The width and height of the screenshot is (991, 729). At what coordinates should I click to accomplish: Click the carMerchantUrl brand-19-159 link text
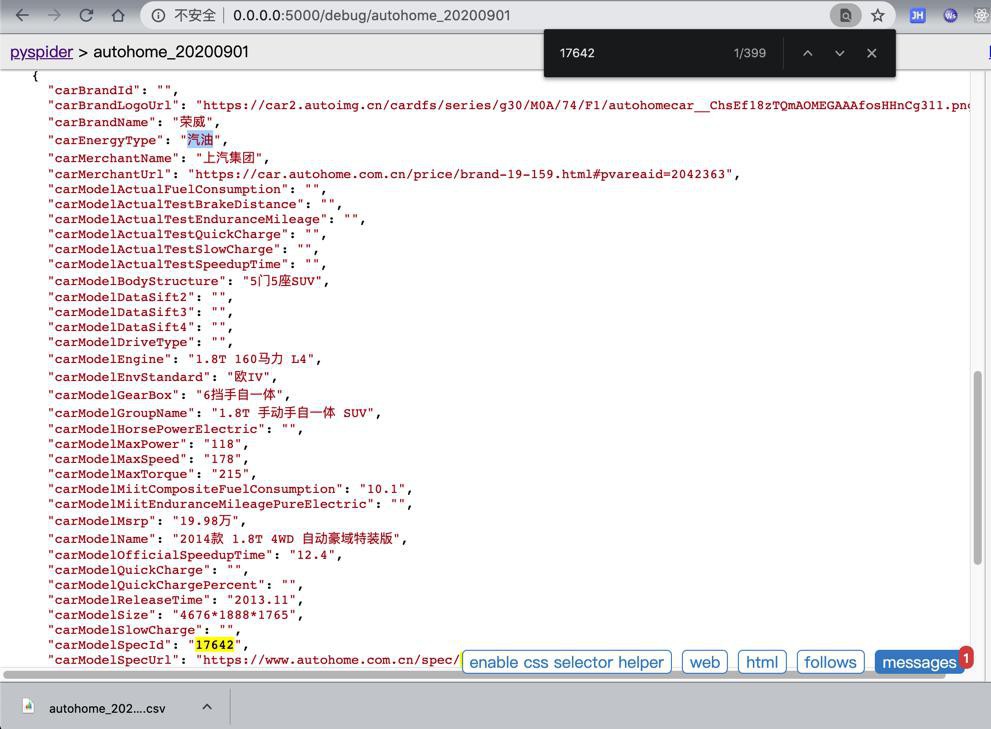tap(459, 174)
